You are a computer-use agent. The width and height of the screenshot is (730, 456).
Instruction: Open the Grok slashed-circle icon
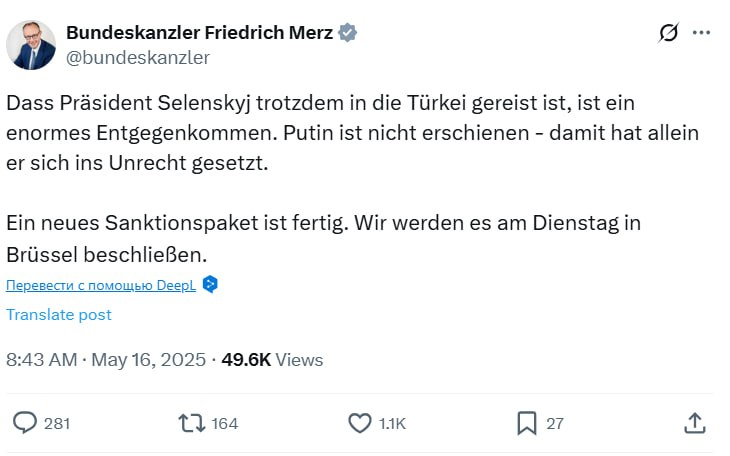coord(669,33)
